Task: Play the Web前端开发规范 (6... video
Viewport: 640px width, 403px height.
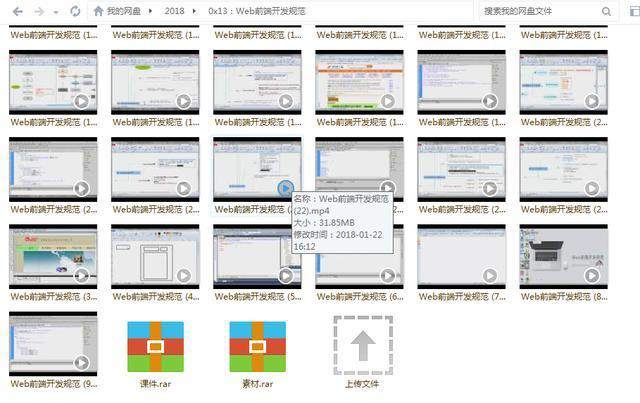Action: [387, 275]
